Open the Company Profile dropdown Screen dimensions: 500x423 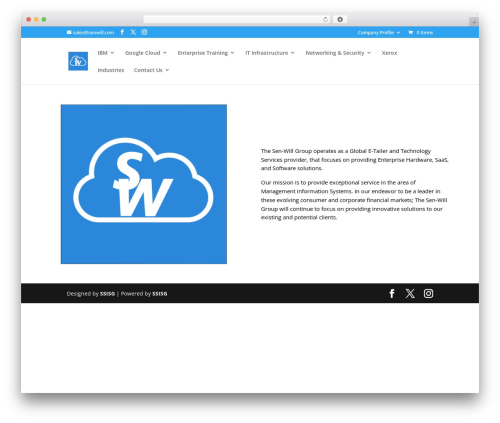pyautogui.click(x=379, y=32)
